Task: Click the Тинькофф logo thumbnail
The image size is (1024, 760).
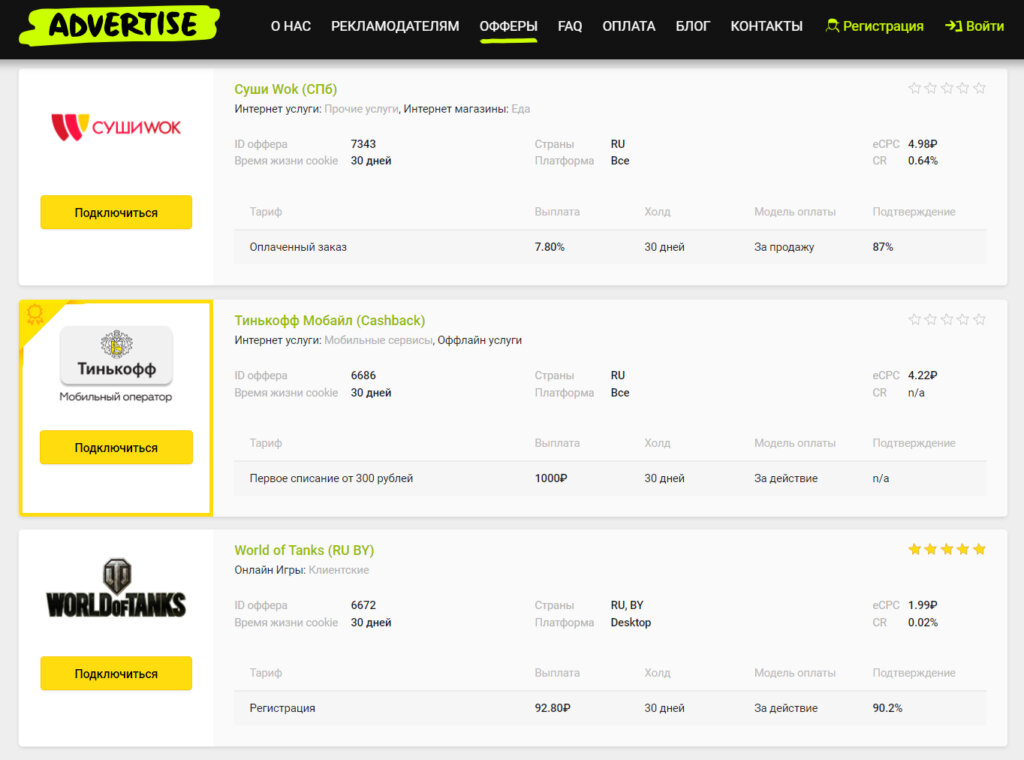Action: tap(116, 364)
